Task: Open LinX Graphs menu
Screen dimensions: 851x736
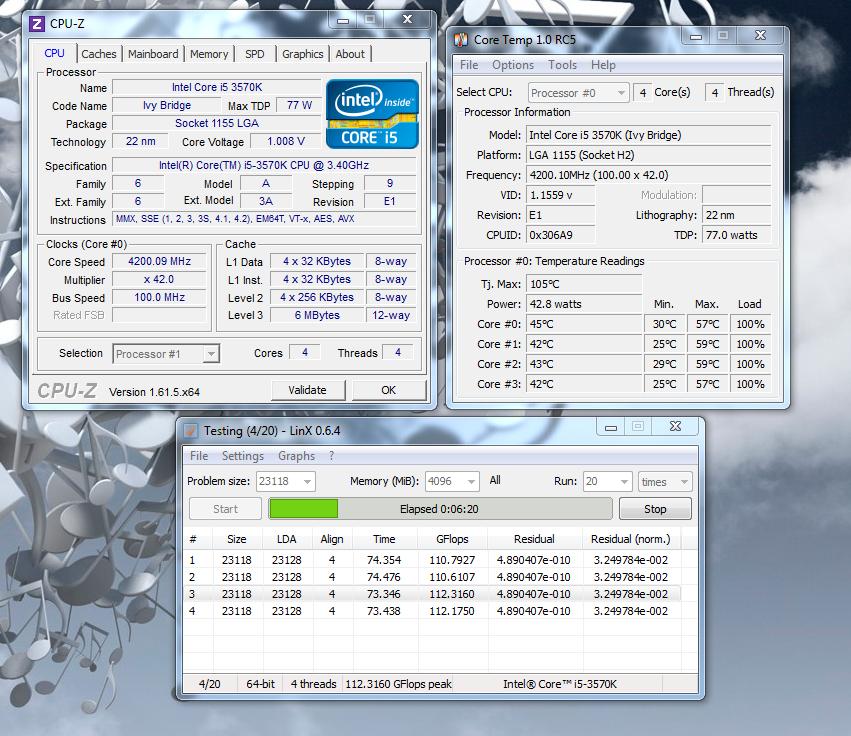Action: click(x=296, y=456)
